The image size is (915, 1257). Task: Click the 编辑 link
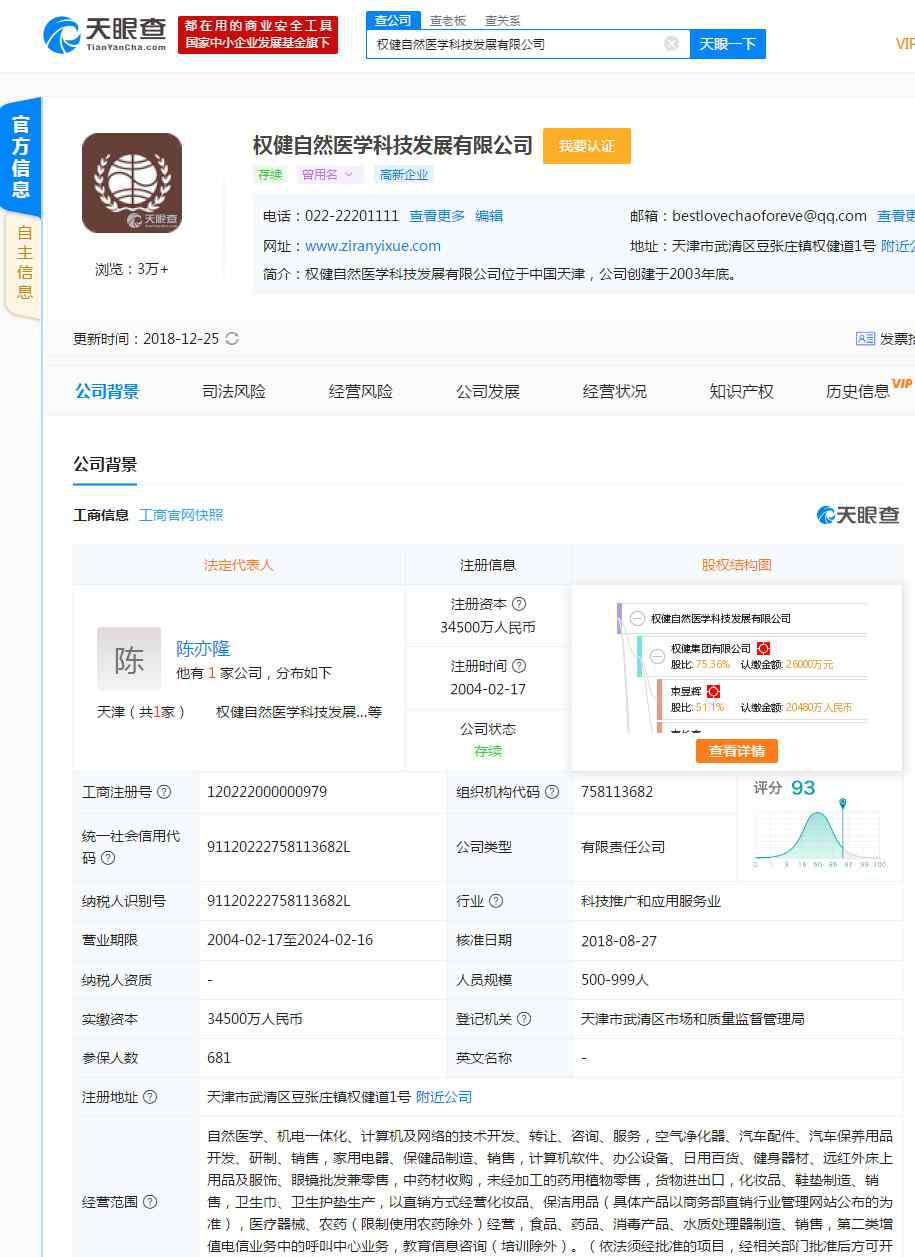pos(489,216)
